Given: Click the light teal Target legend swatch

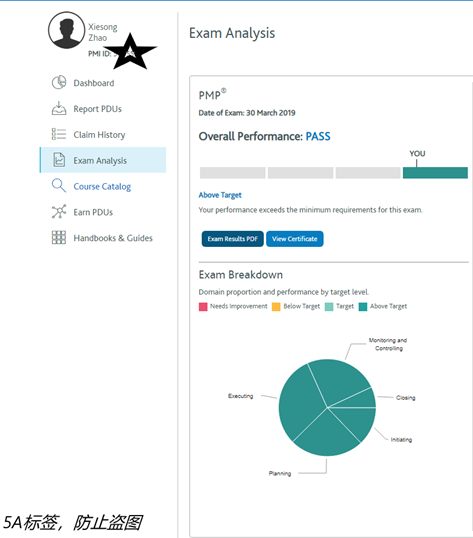Looking at the screenshot, I should (329, 306).
